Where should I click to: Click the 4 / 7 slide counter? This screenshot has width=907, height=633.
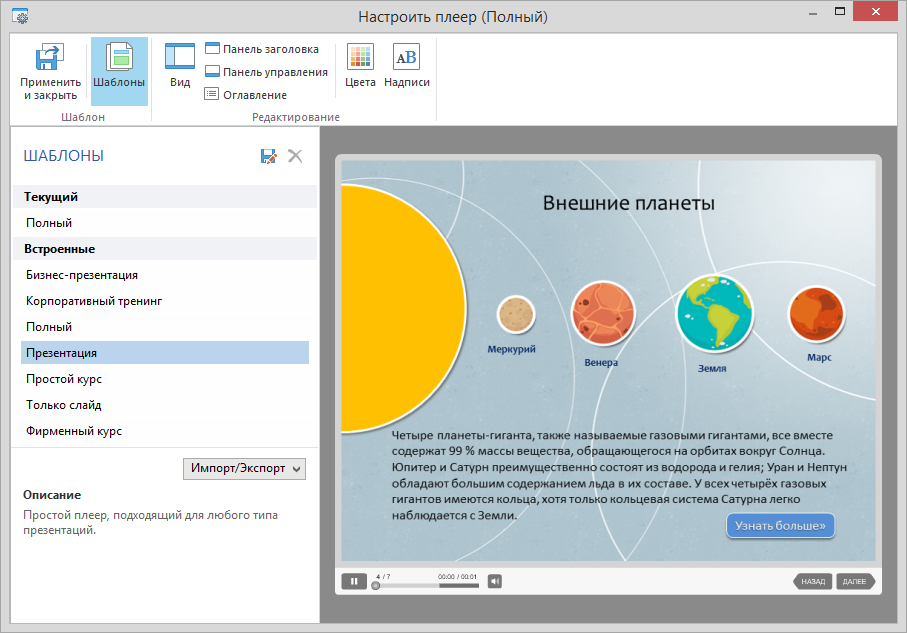click(x=383, y=577)
